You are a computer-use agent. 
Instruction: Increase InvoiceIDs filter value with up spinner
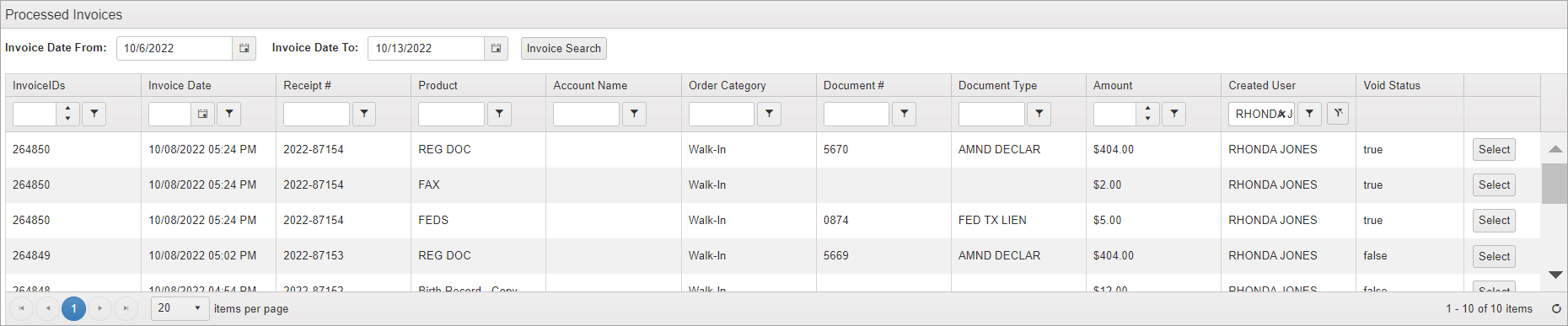pyautogui.click(x=67, y=108)
